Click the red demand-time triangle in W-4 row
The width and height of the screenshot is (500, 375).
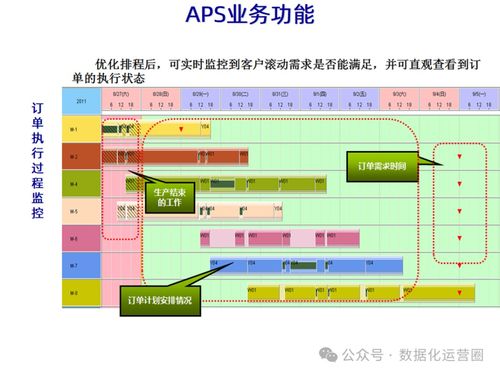[459, 184]
